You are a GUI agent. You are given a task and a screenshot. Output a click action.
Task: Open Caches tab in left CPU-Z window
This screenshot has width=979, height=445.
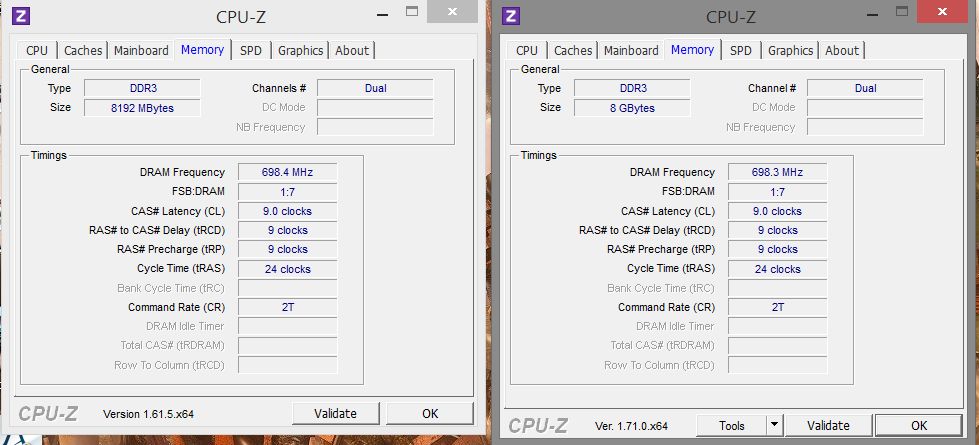click(83, 51)
